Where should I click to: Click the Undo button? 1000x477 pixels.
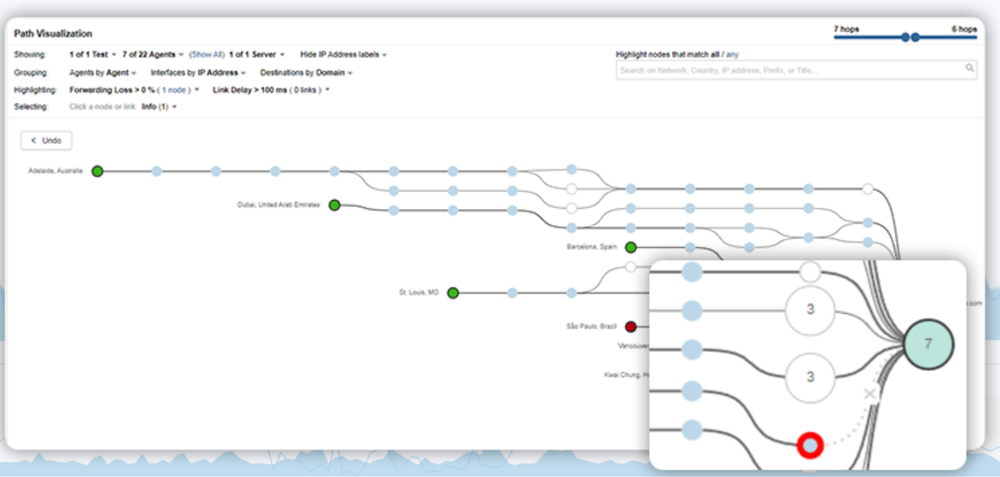[46, 140]
